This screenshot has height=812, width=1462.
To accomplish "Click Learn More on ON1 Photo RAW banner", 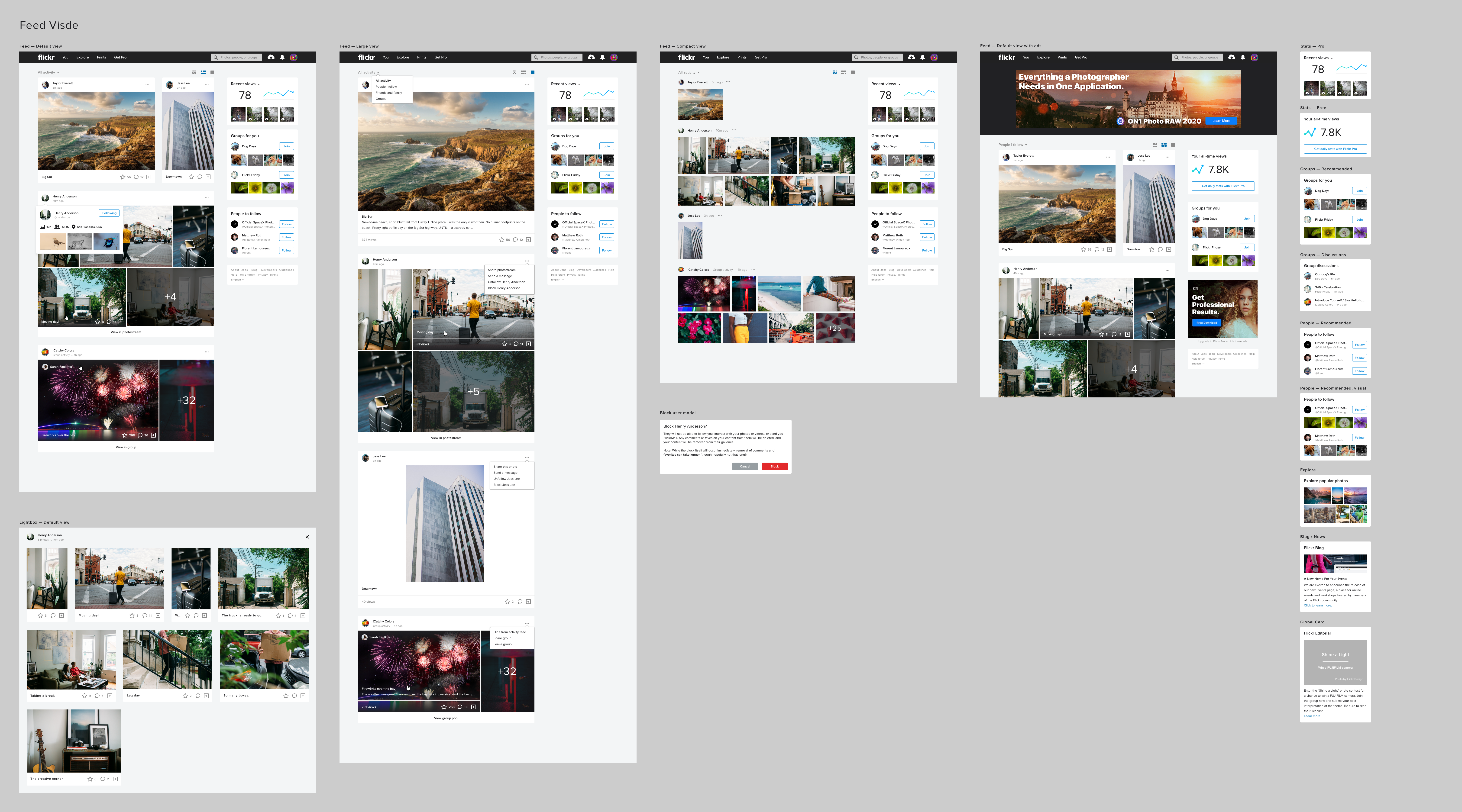I will click(x=1221, y=121).
